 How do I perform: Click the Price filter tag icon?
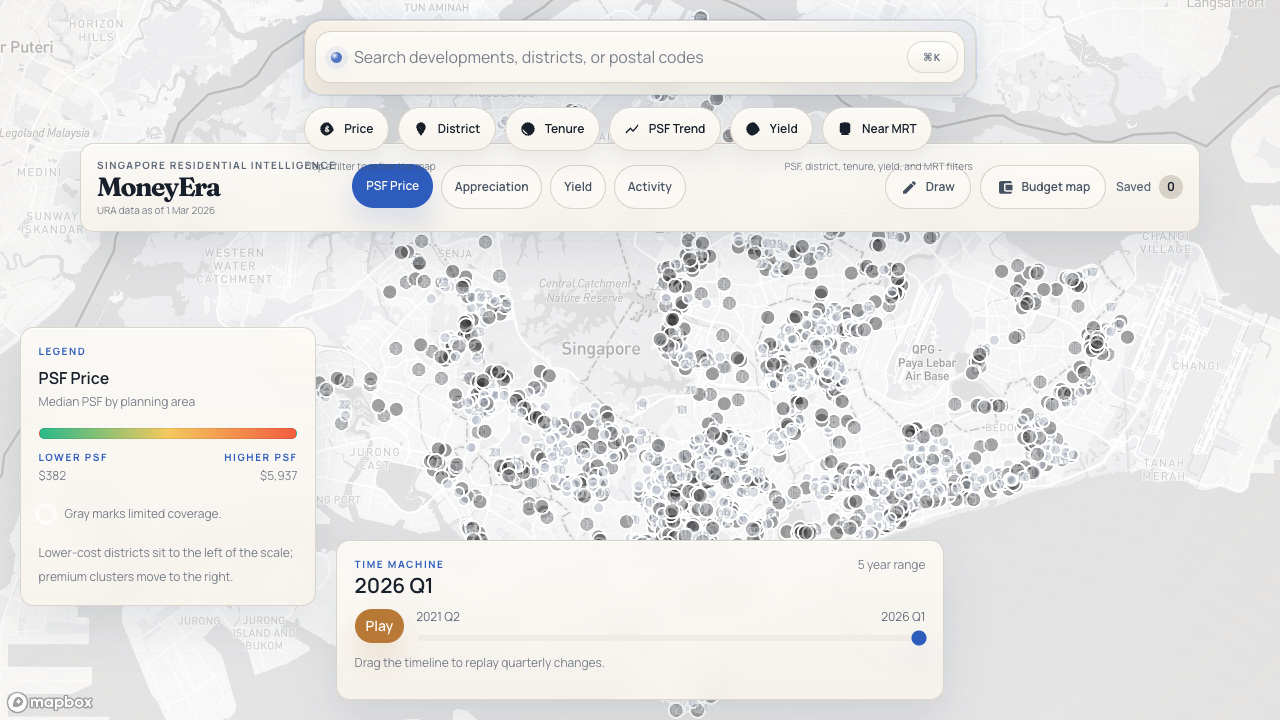click(327, 129)
